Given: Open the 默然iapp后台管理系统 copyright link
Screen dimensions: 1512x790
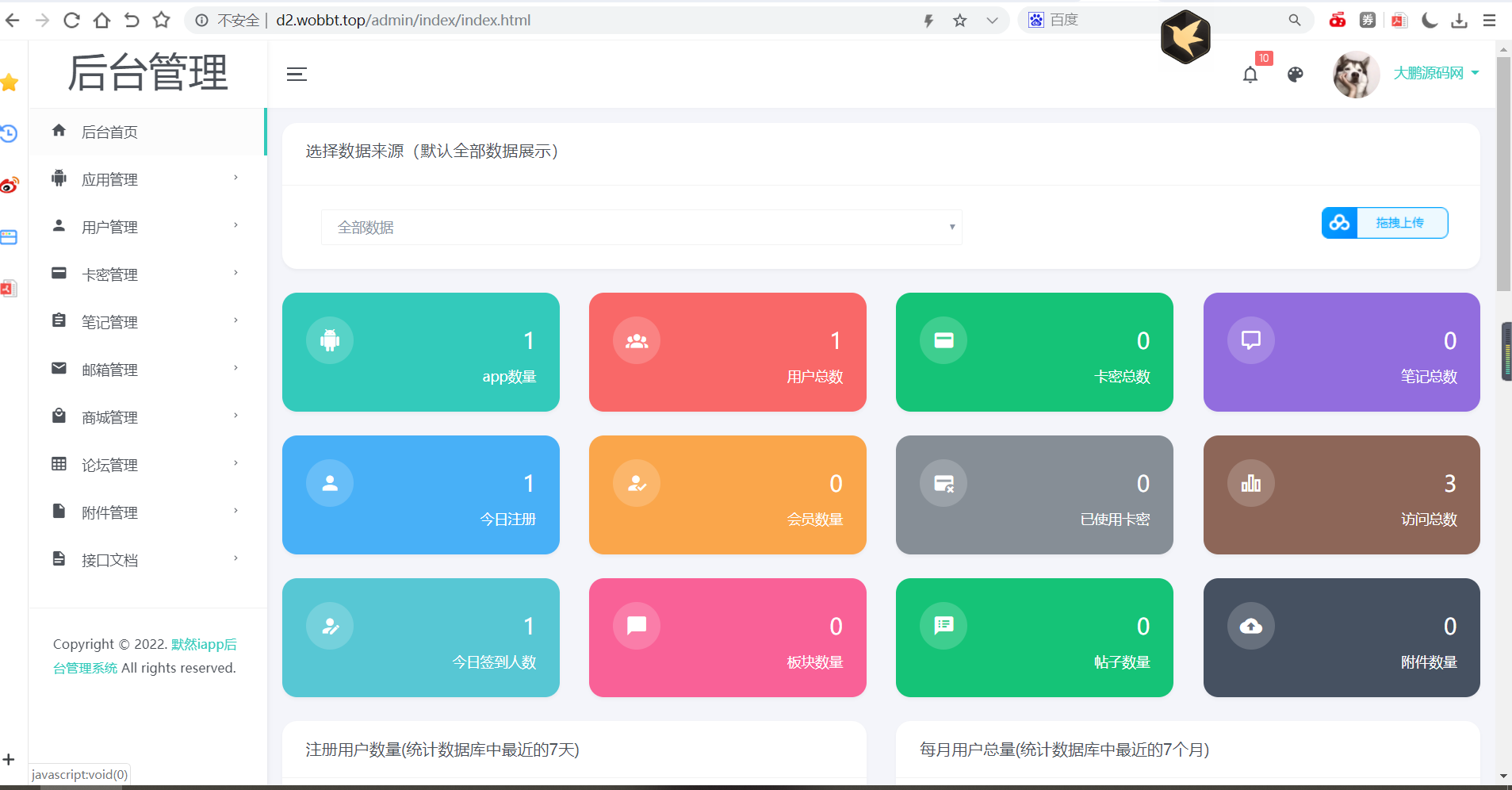Looking at the screenshot, I should (x=203, y=643).
